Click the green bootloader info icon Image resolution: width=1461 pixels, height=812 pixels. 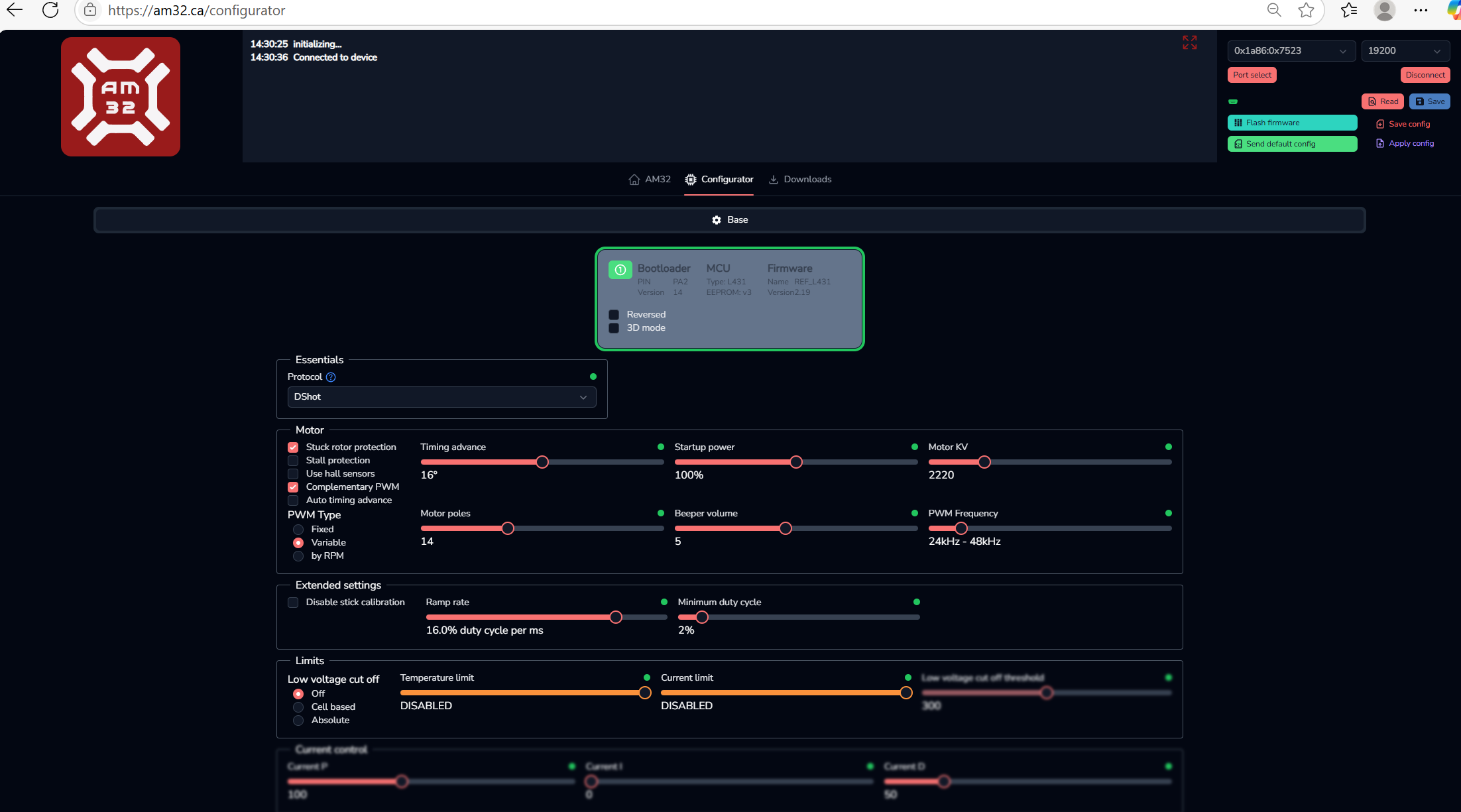(620, 270)
